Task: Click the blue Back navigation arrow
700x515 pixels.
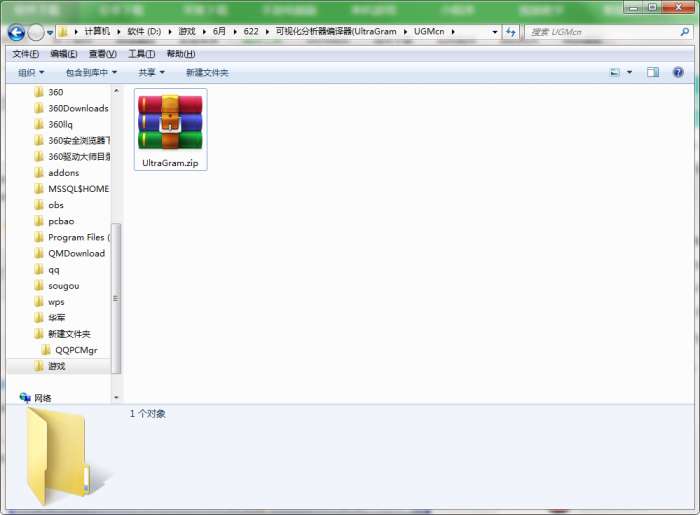Action: point(17,32)
